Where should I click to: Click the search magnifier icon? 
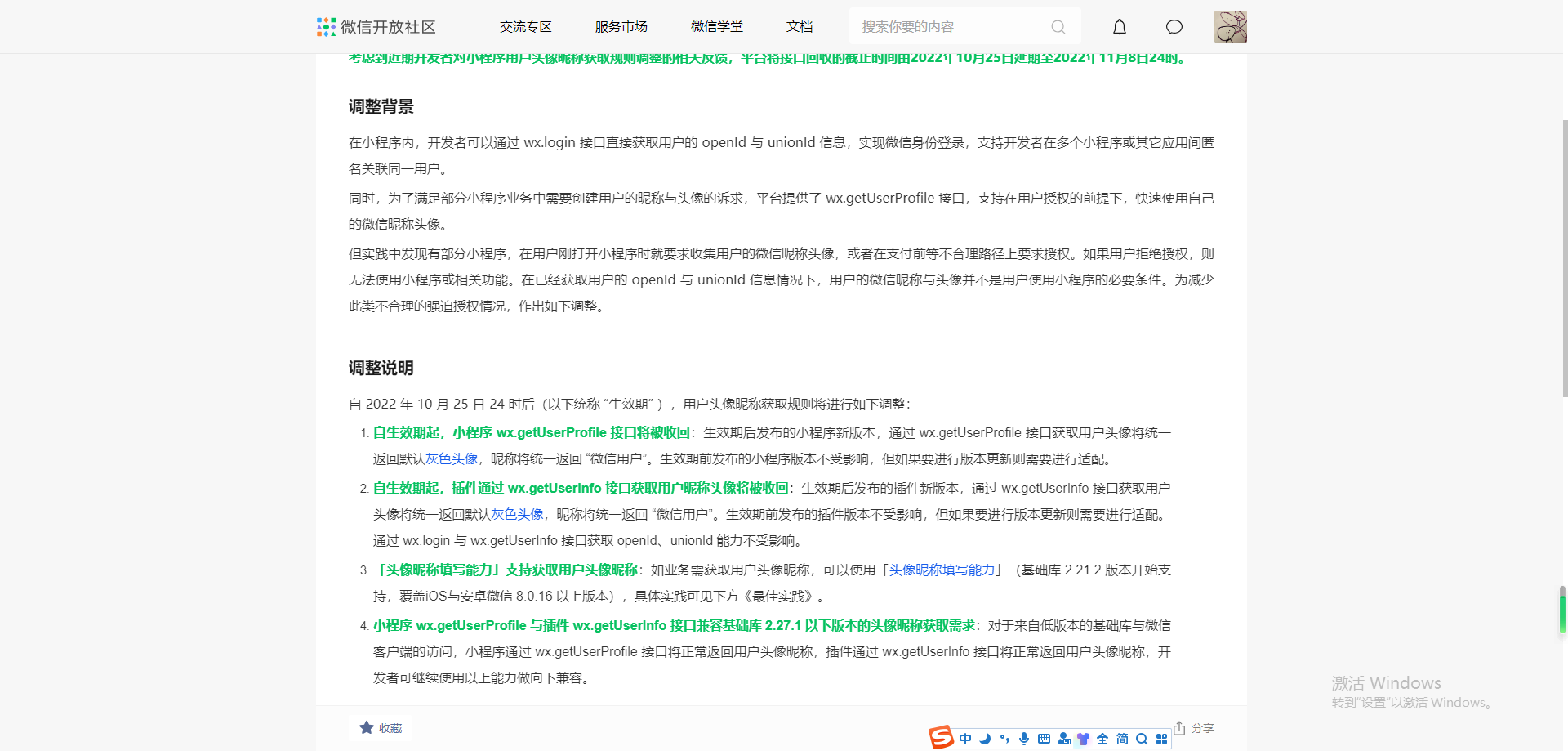tap(1058, 27)
